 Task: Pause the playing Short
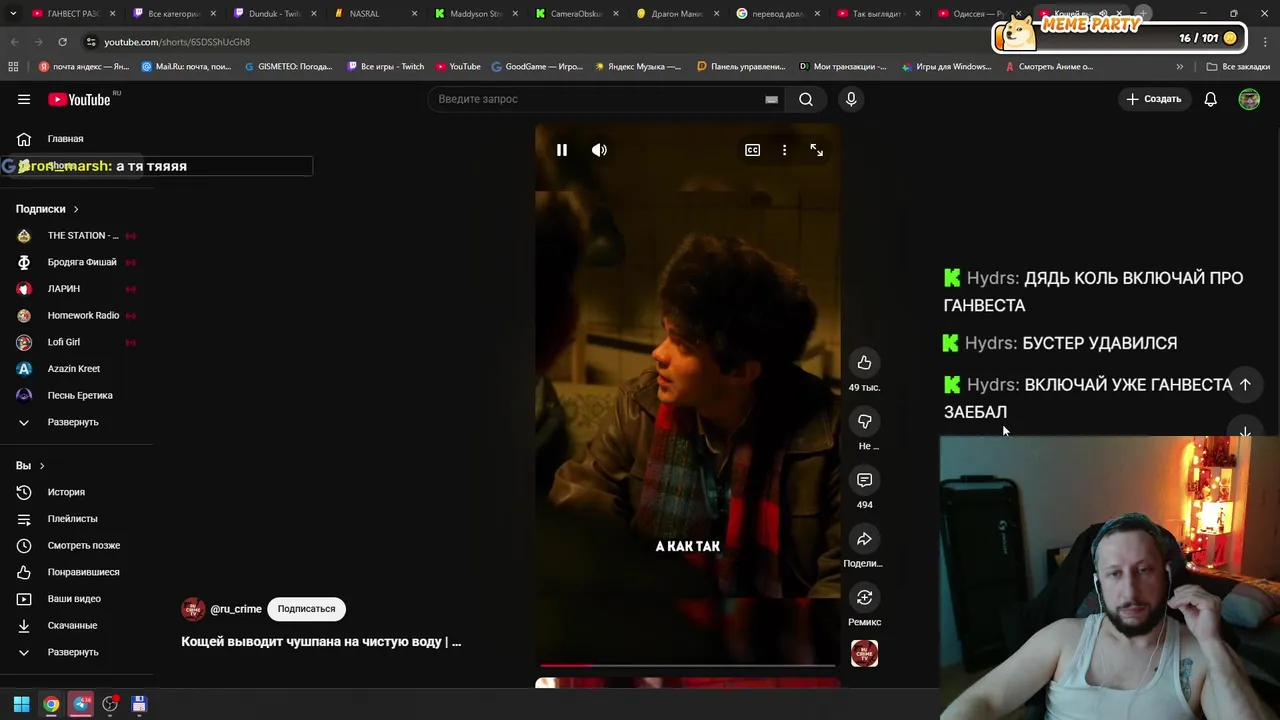point(562,150)
